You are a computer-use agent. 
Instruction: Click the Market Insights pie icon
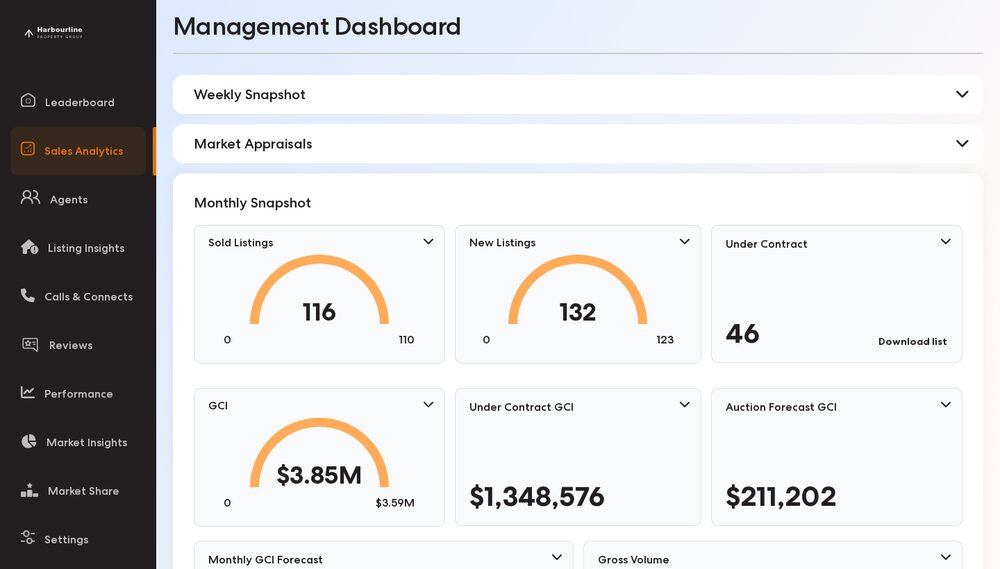pos(29,441)
